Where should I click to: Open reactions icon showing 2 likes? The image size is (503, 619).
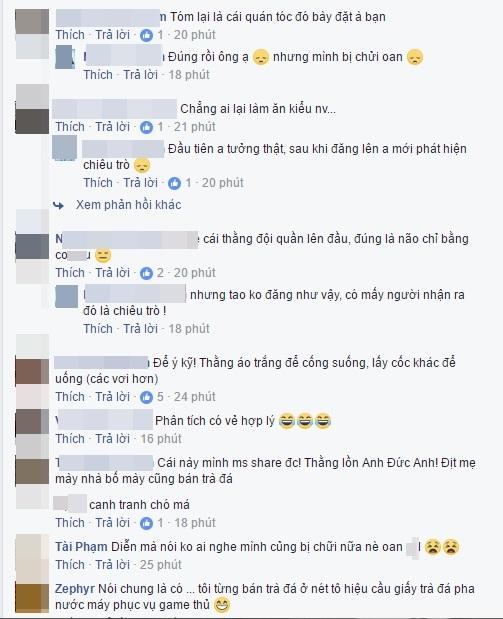pyautogui.click(x=146, y=273)
